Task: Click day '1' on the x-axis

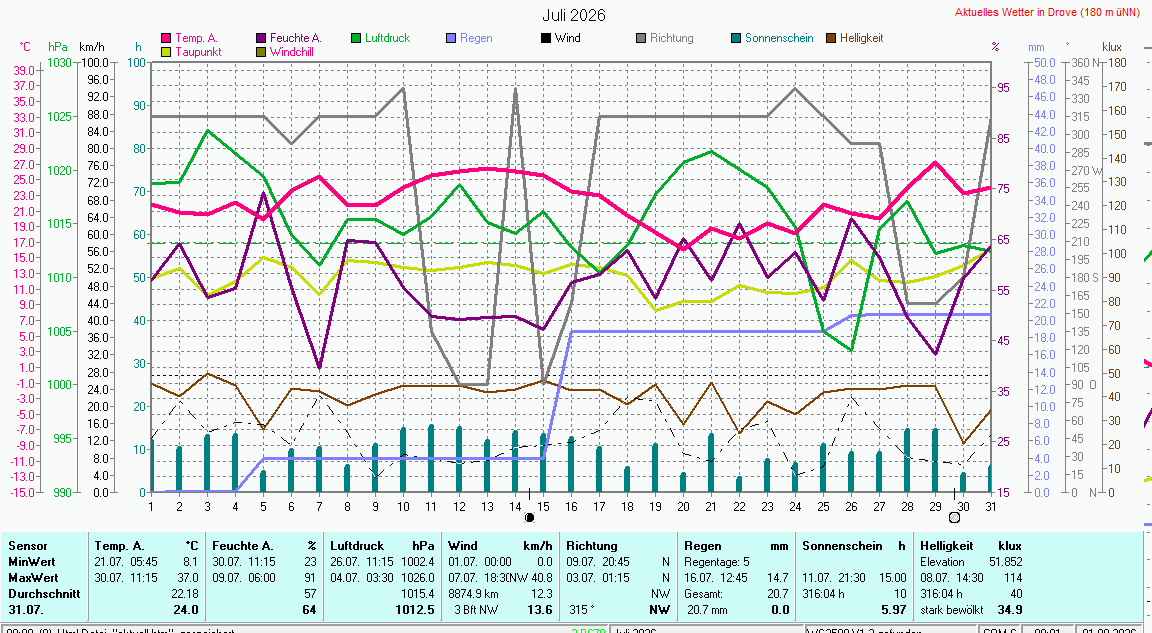Action: [151, 507]
